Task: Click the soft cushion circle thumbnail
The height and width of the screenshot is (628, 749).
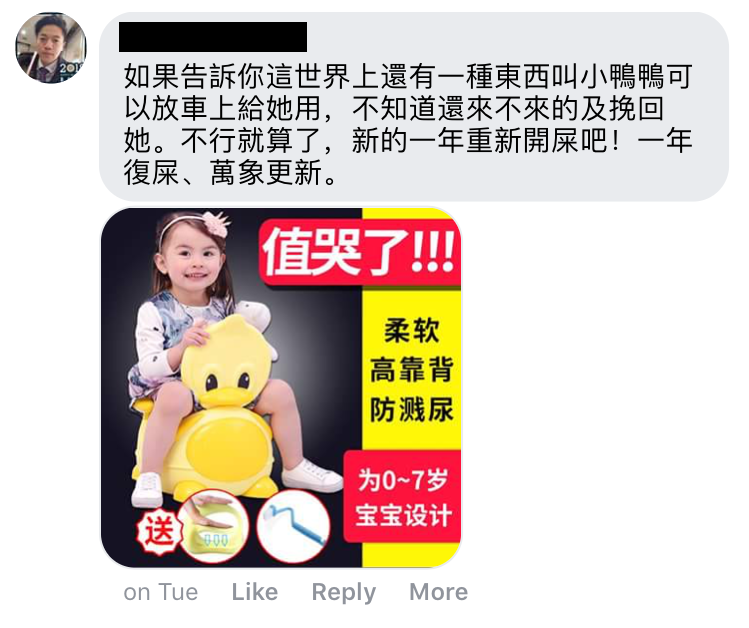Action: coord(214,526)
